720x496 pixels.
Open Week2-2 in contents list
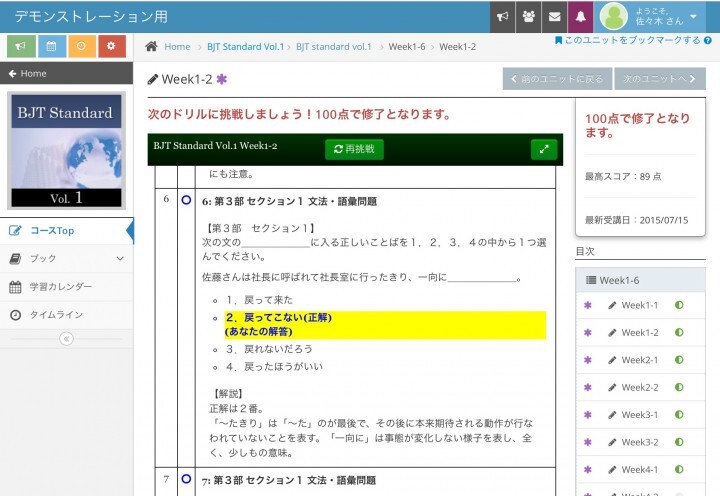click(640, 388)
